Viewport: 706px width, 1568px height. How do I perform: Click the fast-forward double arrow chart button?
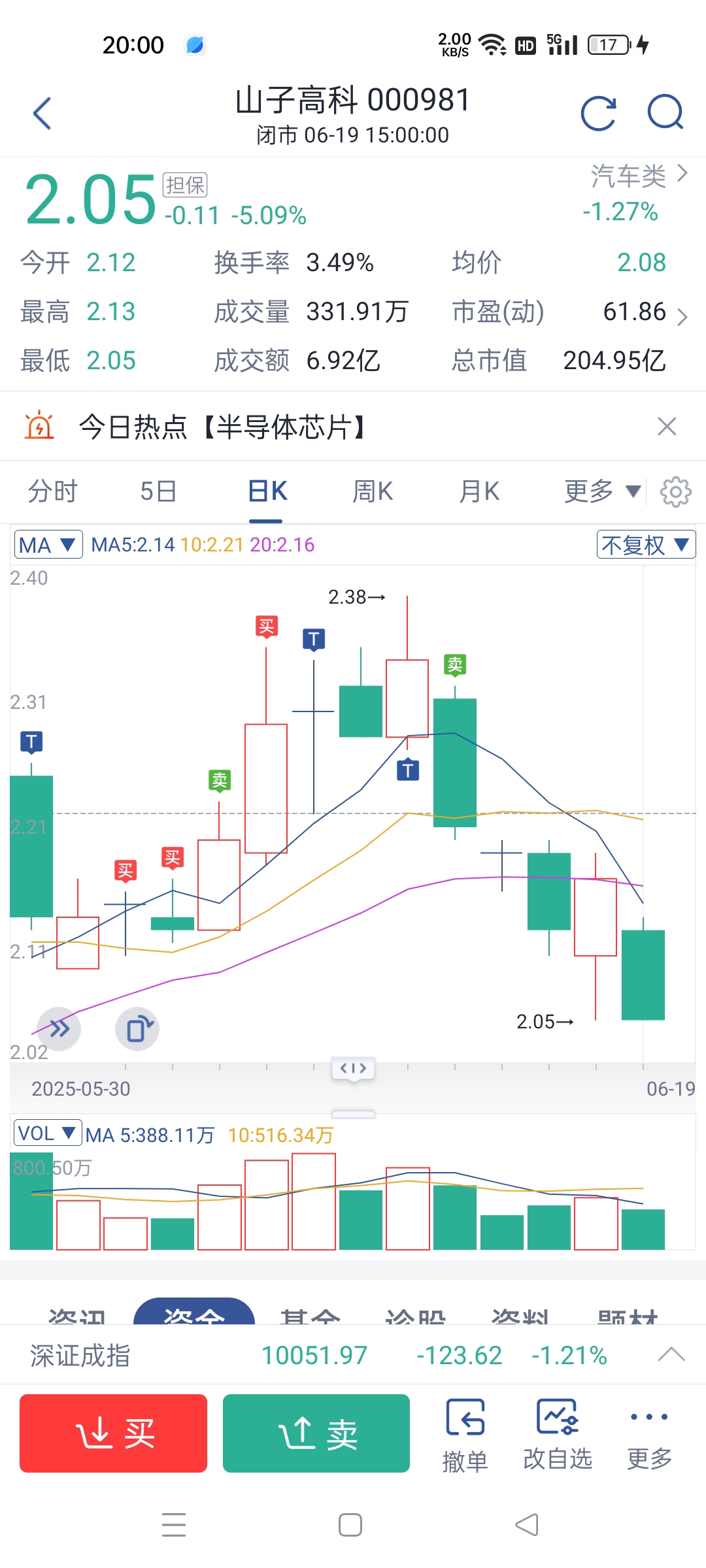tap(59, 1029)
